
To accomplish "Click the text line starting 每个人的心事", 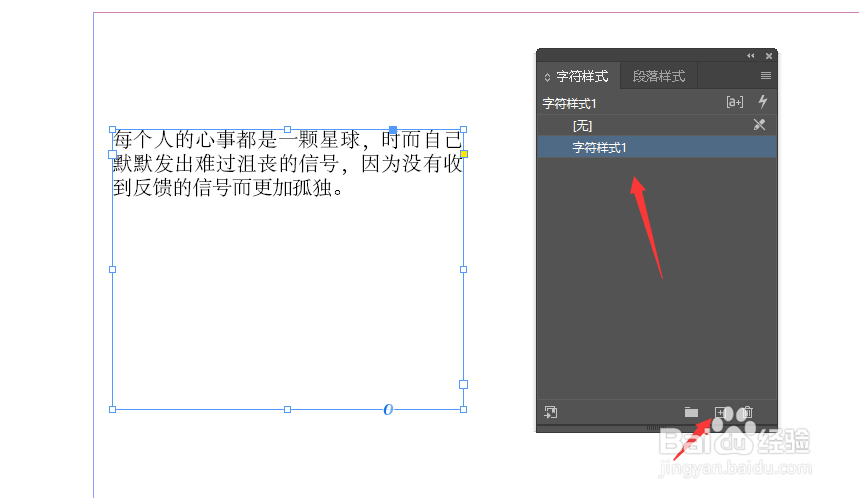I will pos(288,140).
